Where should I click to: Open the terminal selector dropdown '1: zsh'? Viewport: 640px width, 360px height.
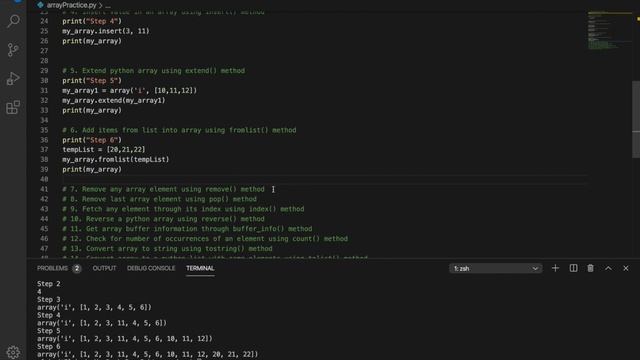(x=496, y=269)
